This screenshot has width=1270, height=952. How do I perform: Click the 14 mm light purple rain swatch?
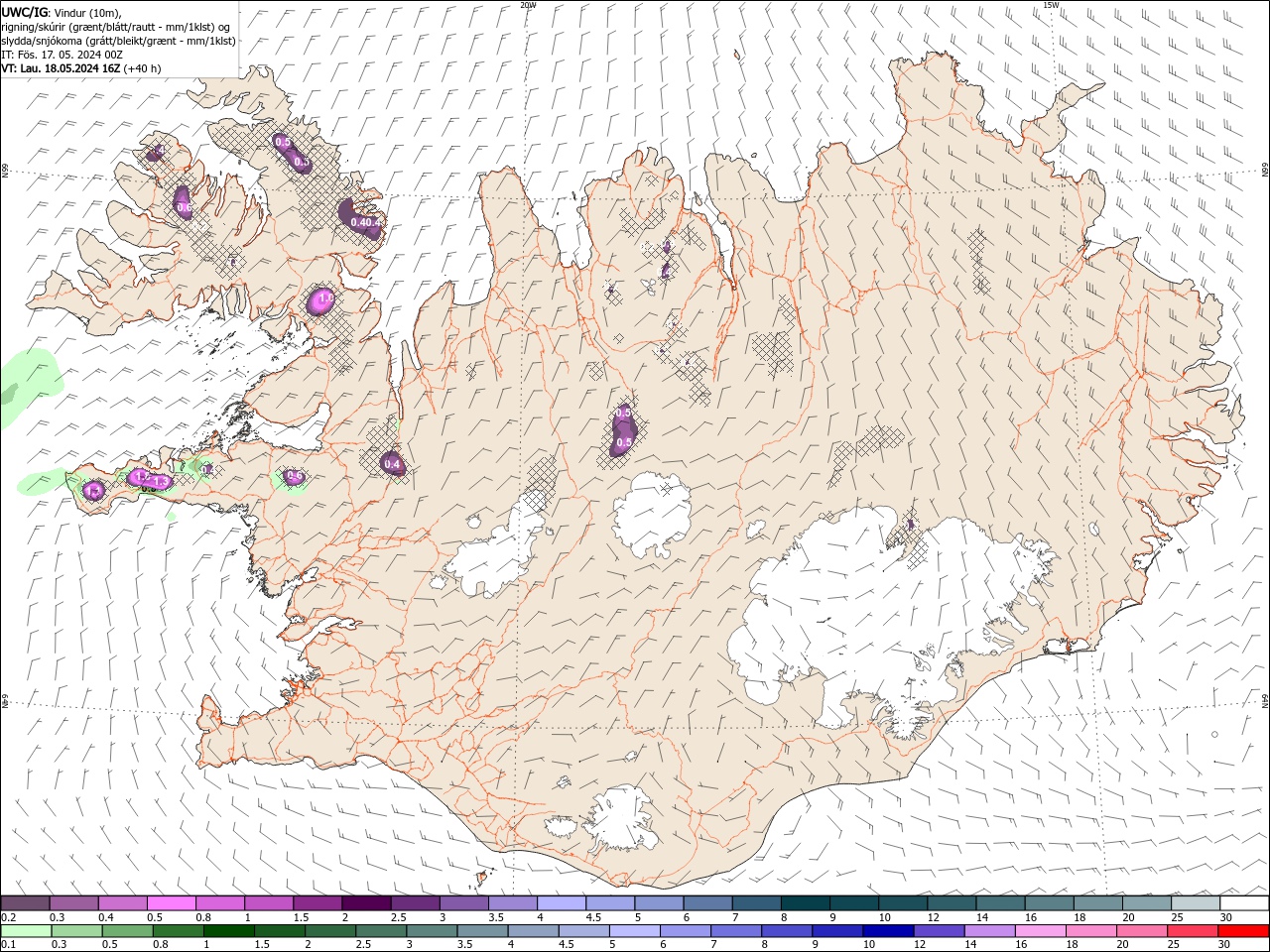[990, 931]
